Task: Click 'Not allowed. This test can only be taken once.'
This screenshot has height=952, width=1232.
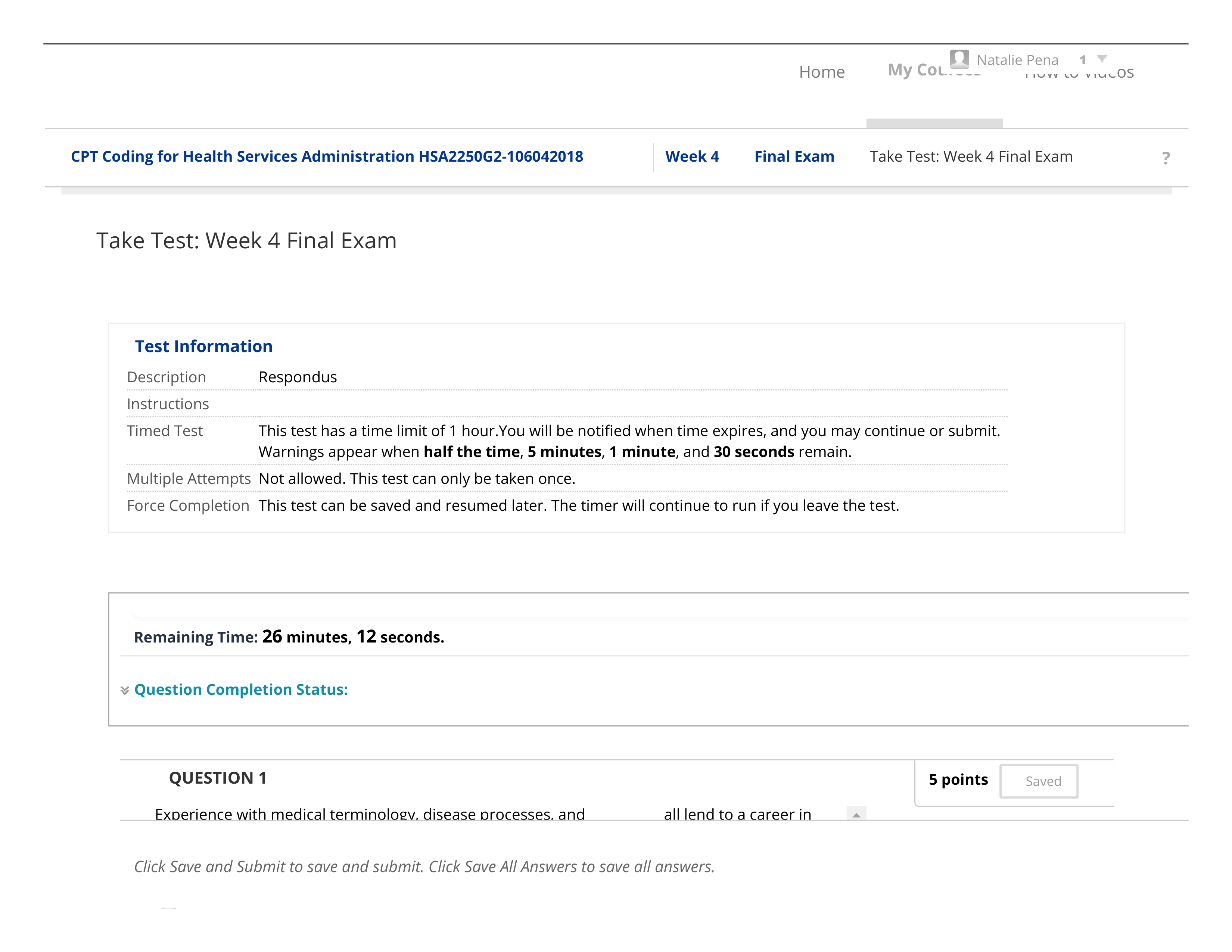Action: coord(417,478)
